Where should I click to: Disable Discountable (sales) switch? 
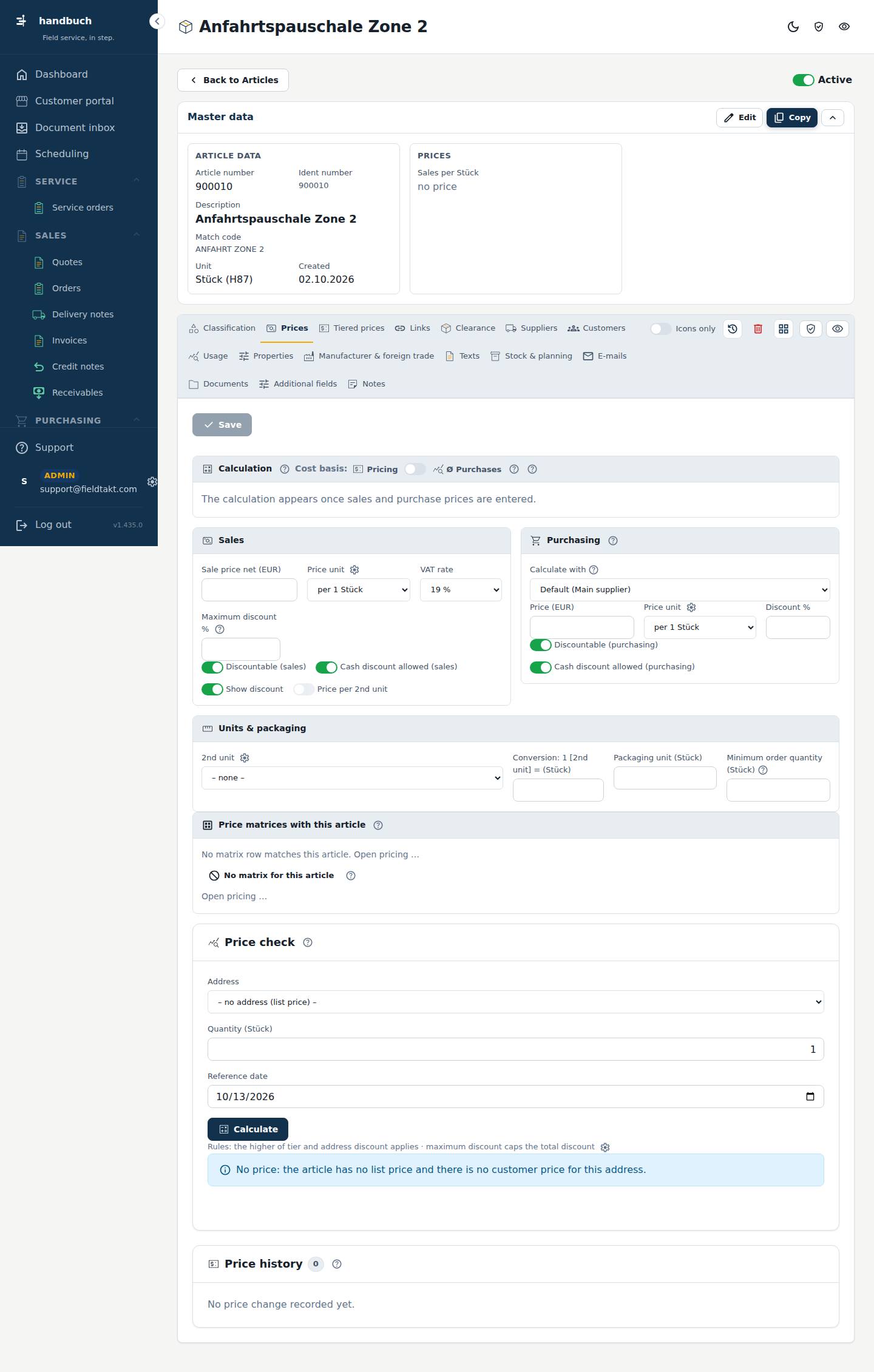click(212, 667)
